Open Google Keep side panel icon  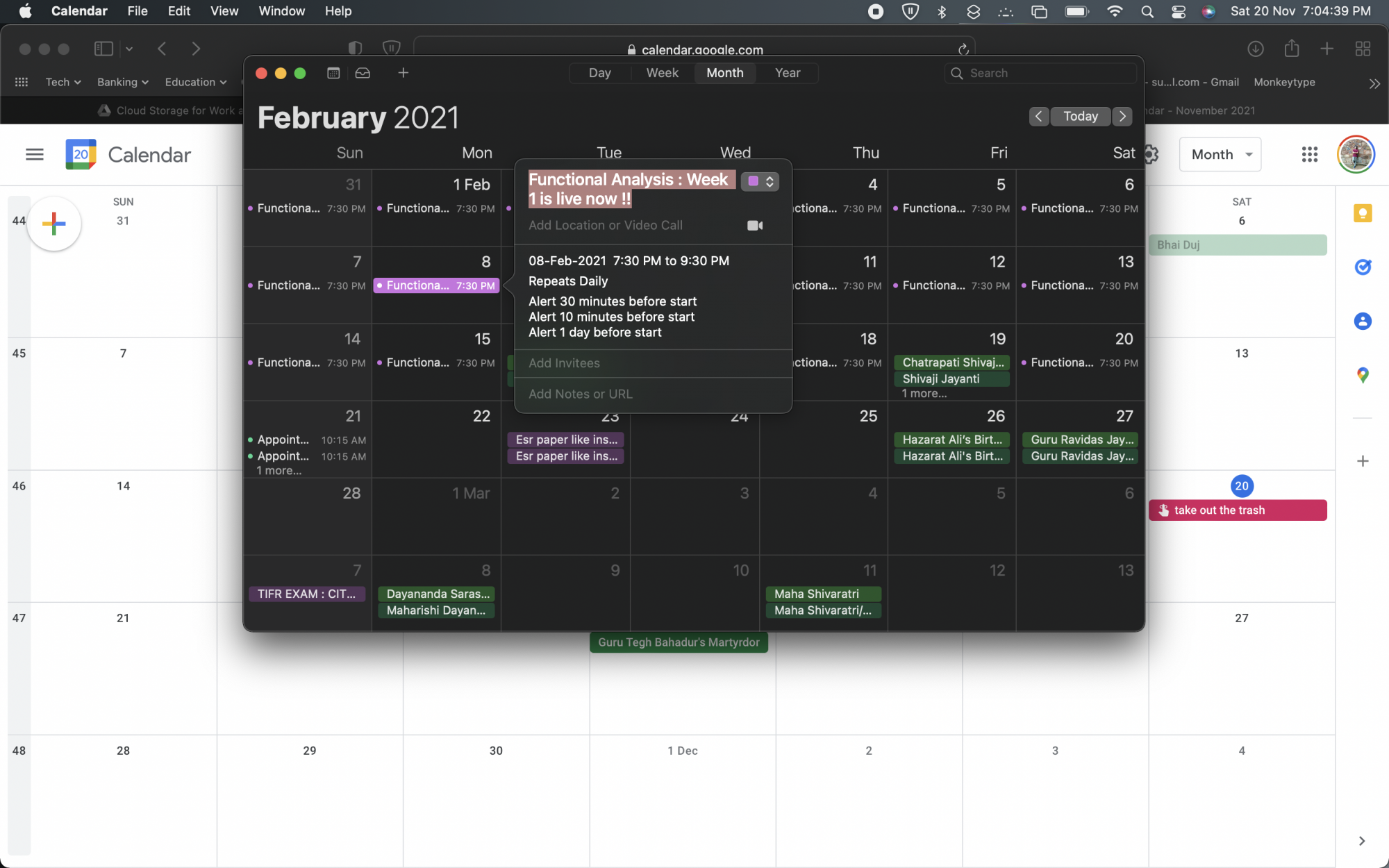[1363, 213]
